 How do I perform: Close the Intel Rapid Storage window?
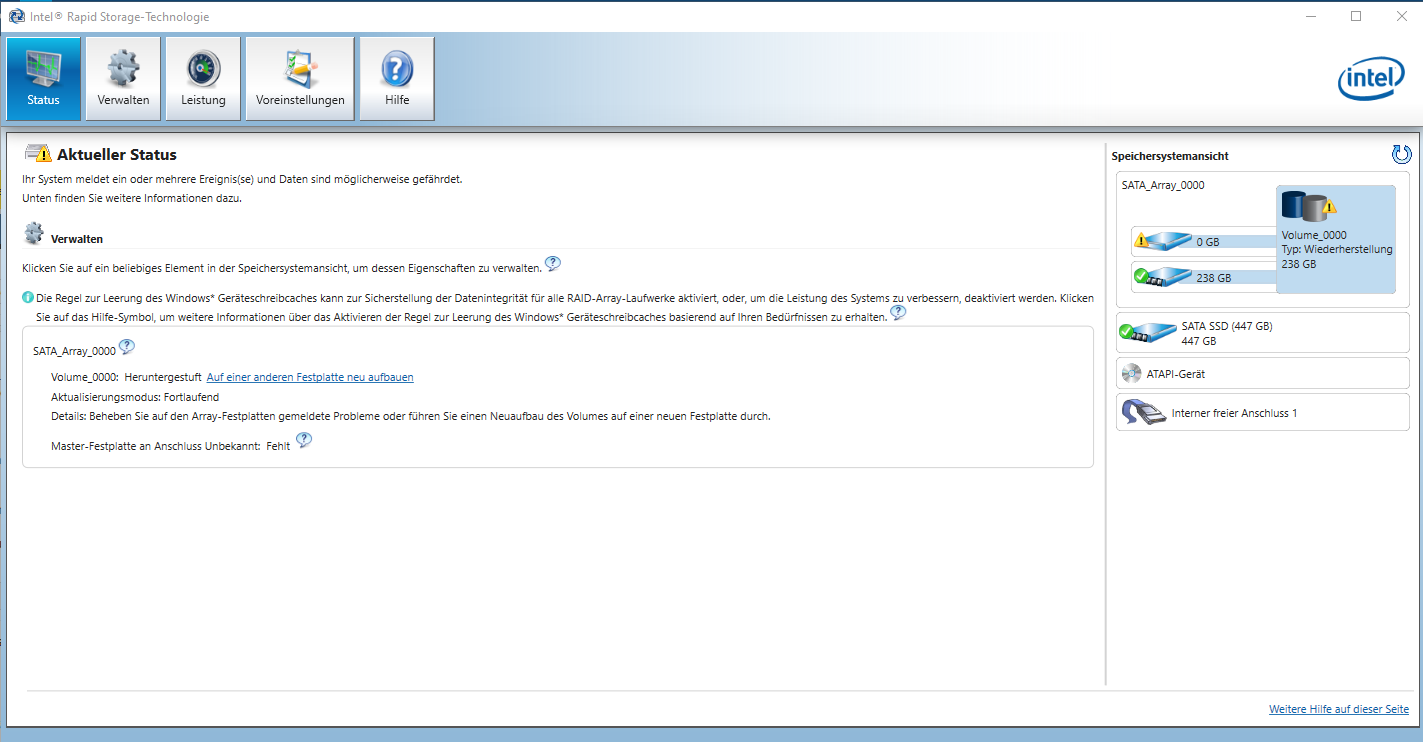[x=1401, y=16]
